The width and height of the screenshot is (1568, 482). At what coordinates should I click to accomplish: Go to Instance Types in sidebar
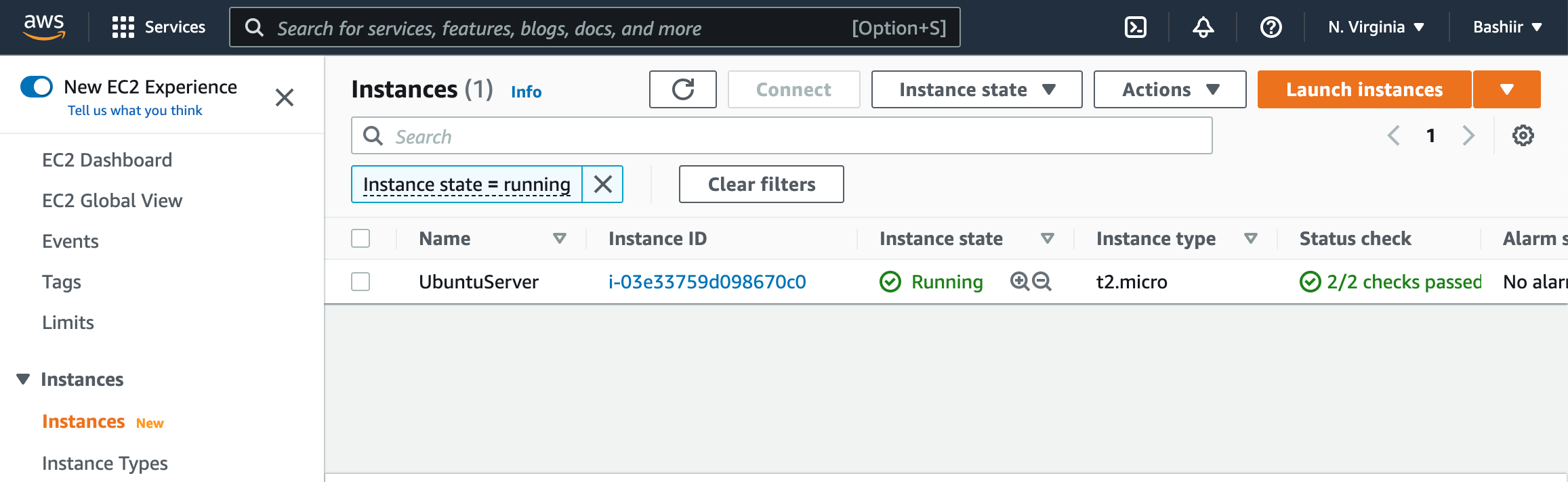click(105, 463)
